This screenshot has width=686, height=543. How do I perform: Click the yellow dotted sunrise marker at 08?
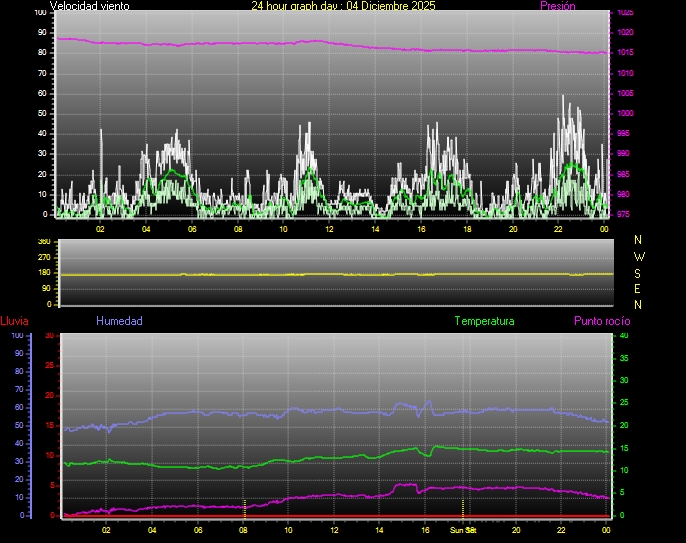(244, 507)
